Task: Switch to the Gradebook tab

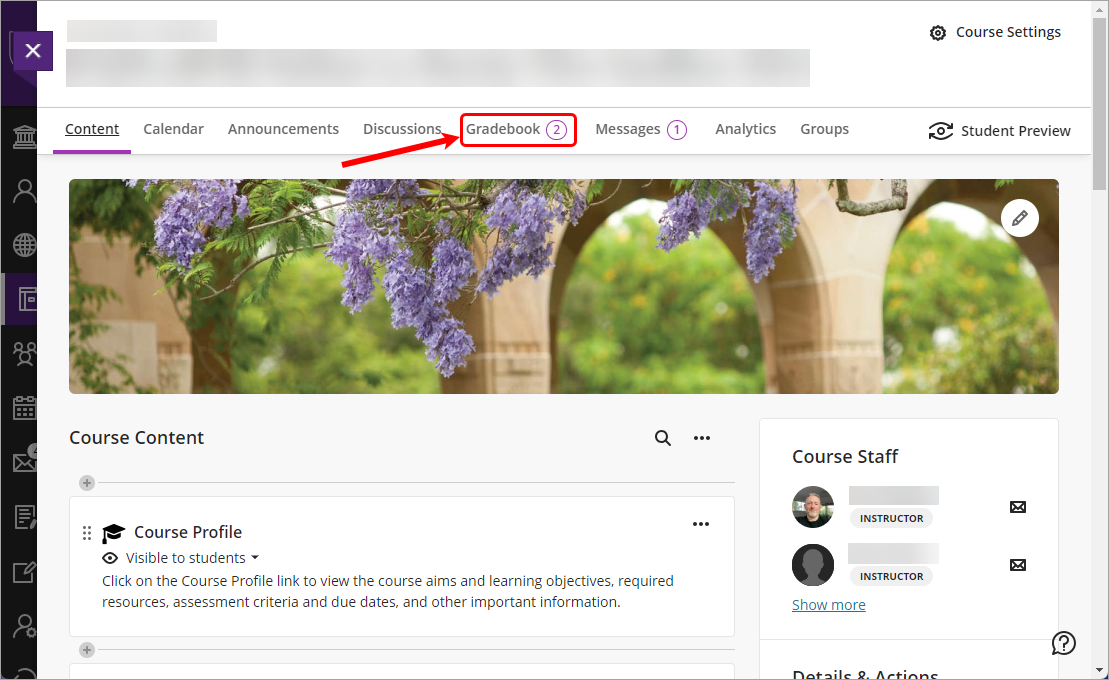Action: pyautogui.click(x=517, y=130)
